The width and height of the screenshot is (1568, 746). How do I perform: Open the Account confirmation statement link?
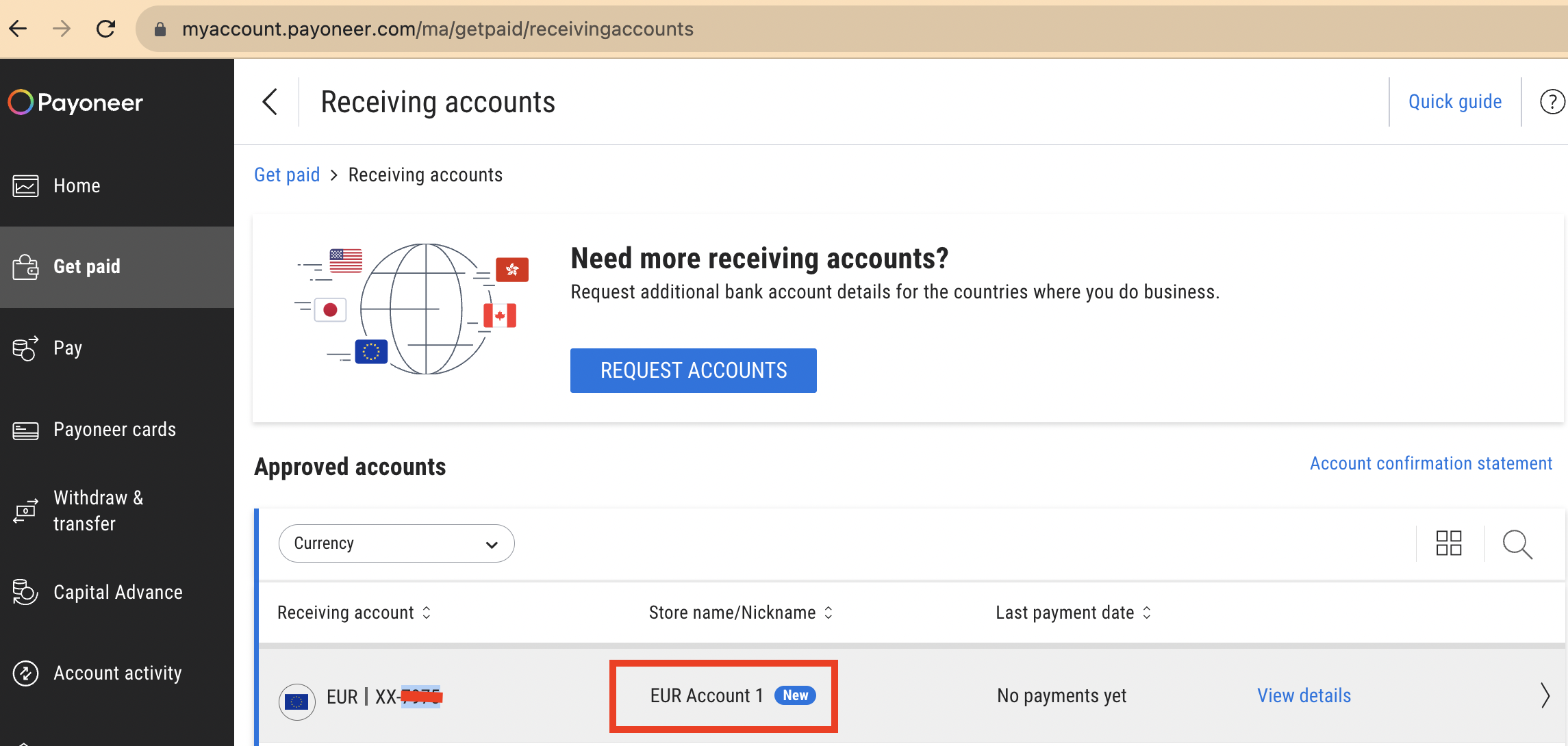click(1431, 463)
